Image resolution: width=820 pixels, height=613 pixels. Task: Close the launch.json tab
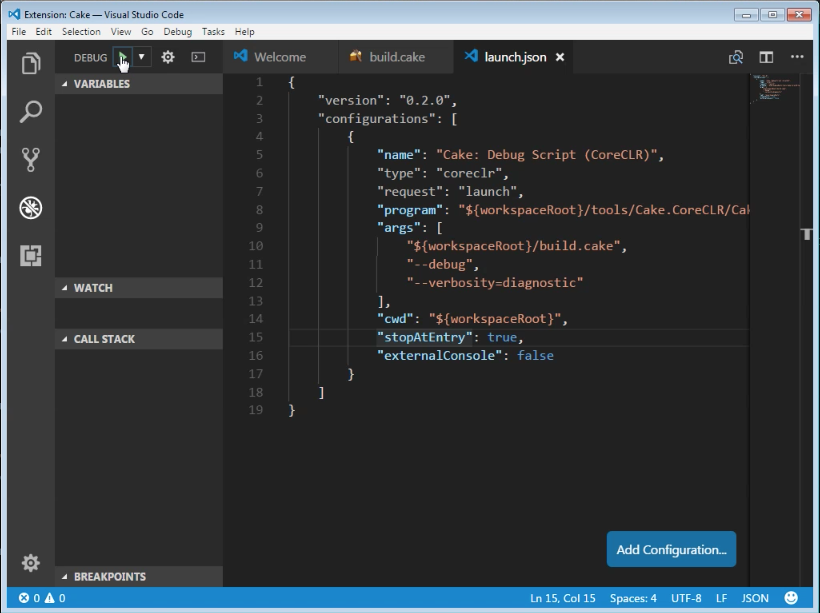[x=560, y=57]
